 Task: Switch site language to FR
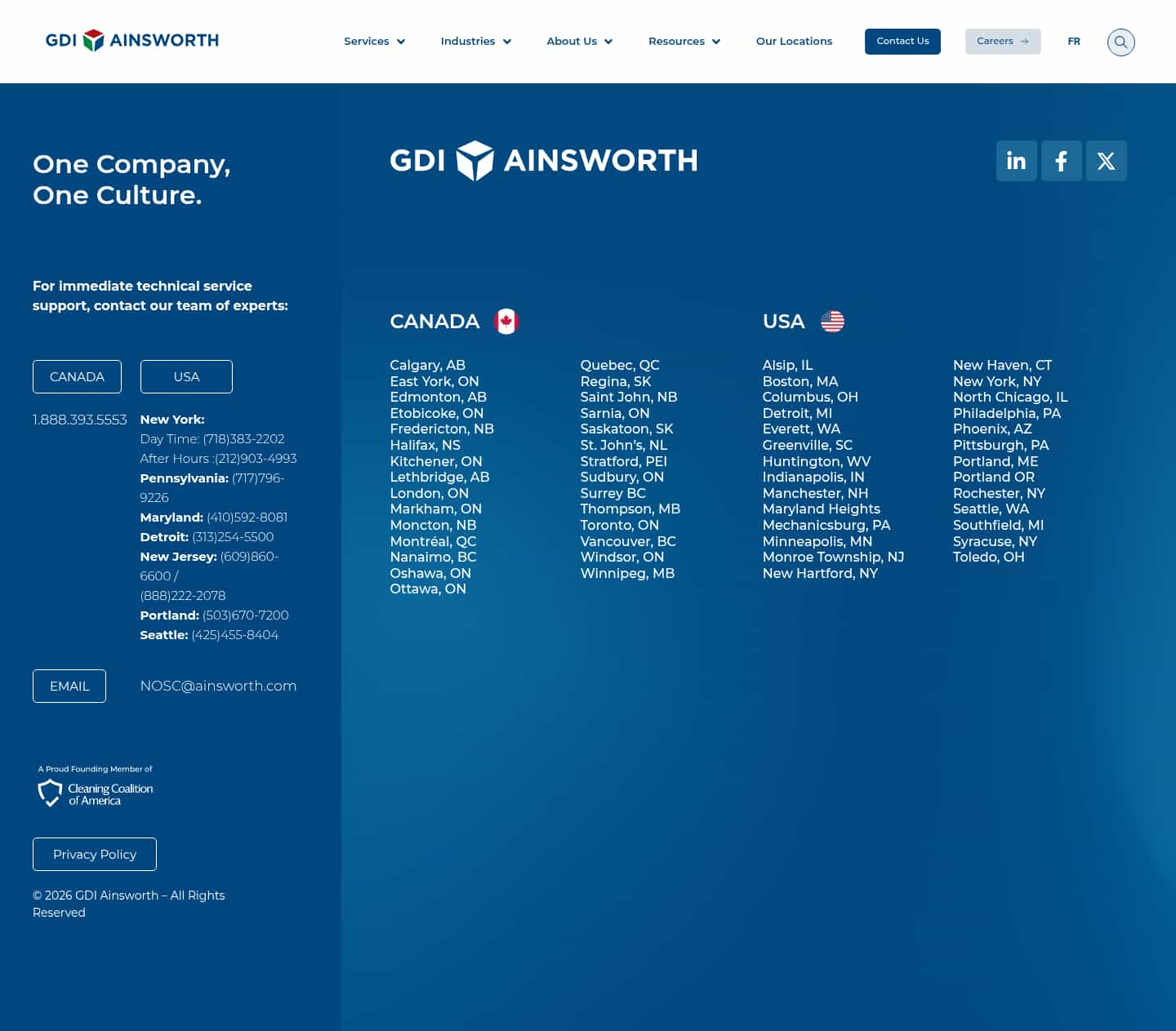[1074, 41]
